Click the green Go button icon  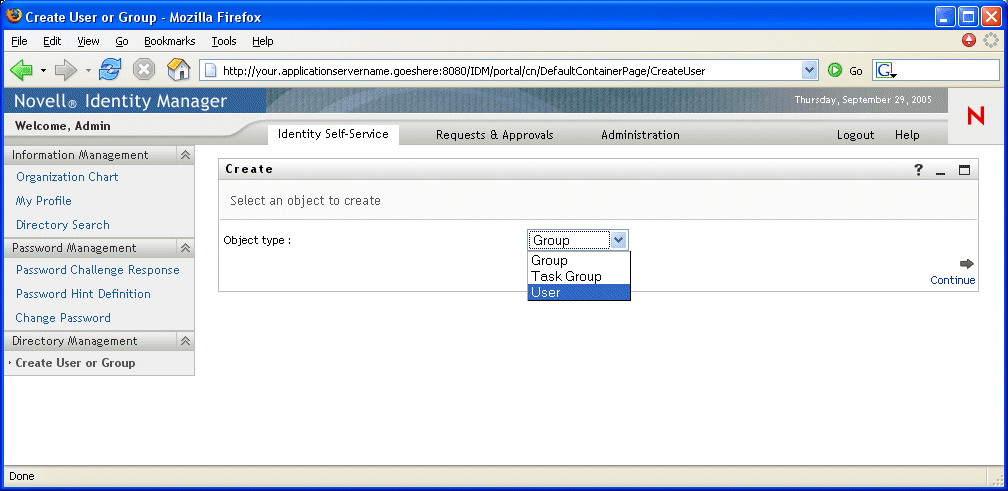point(834,71)
